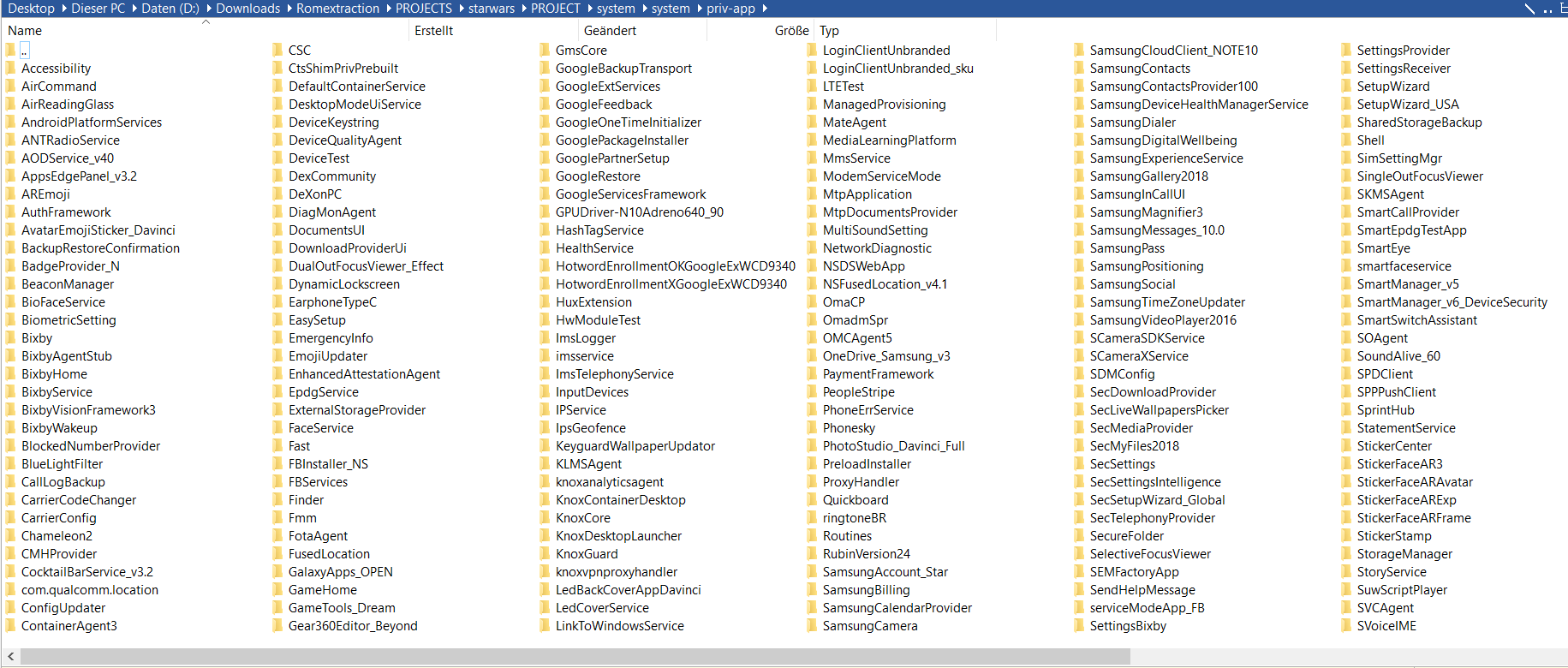The height and width of the screenshot is (668, 1568).
Task: Click the HealthService folder icon
Action: click(x=545, y=248)
